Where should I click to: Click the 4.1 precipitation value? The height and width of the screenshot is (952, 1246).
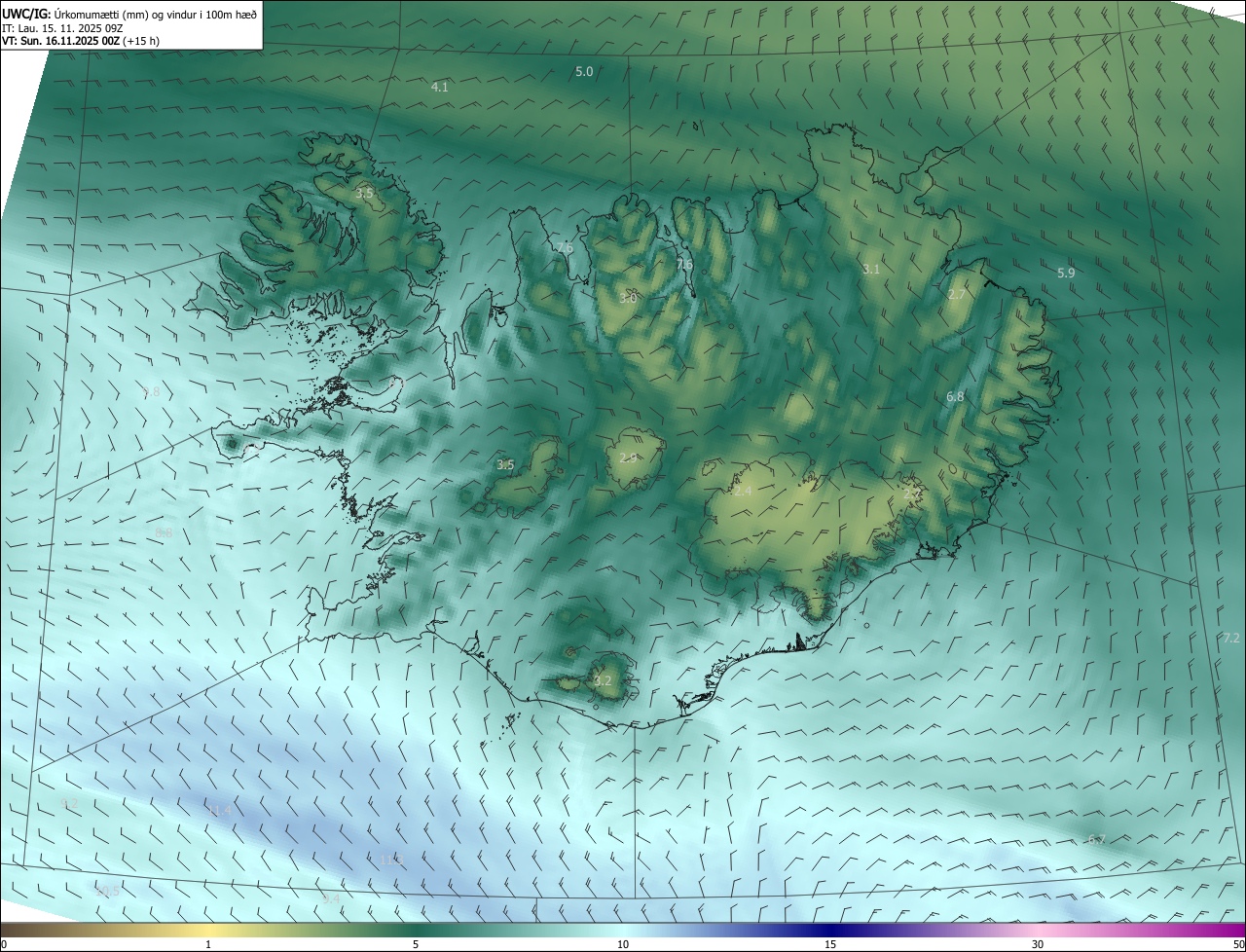tap(440, 87)
